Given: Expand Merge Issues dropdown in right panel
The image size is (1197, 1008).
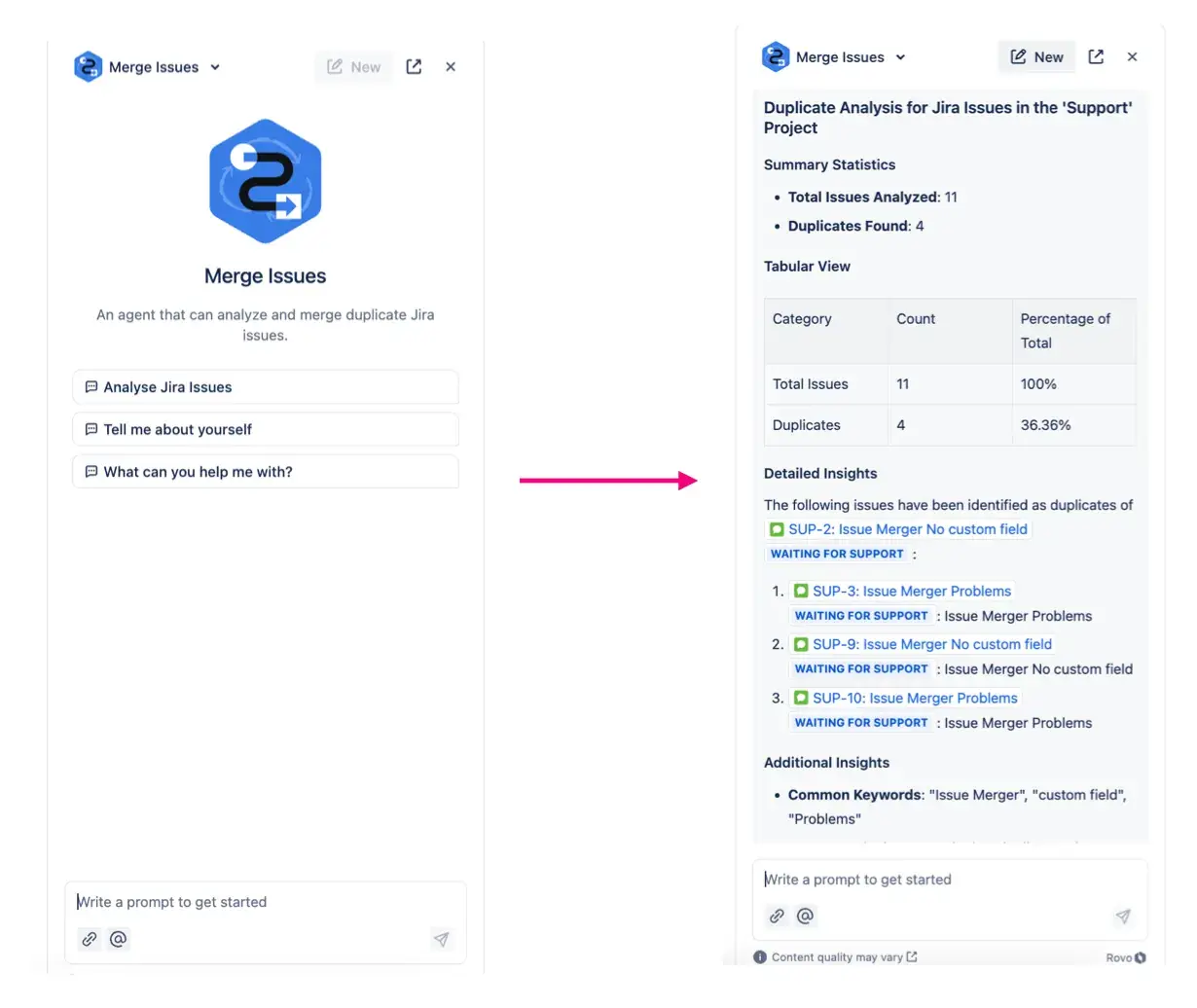Looking at the screenshot, I should coord(900,57).
